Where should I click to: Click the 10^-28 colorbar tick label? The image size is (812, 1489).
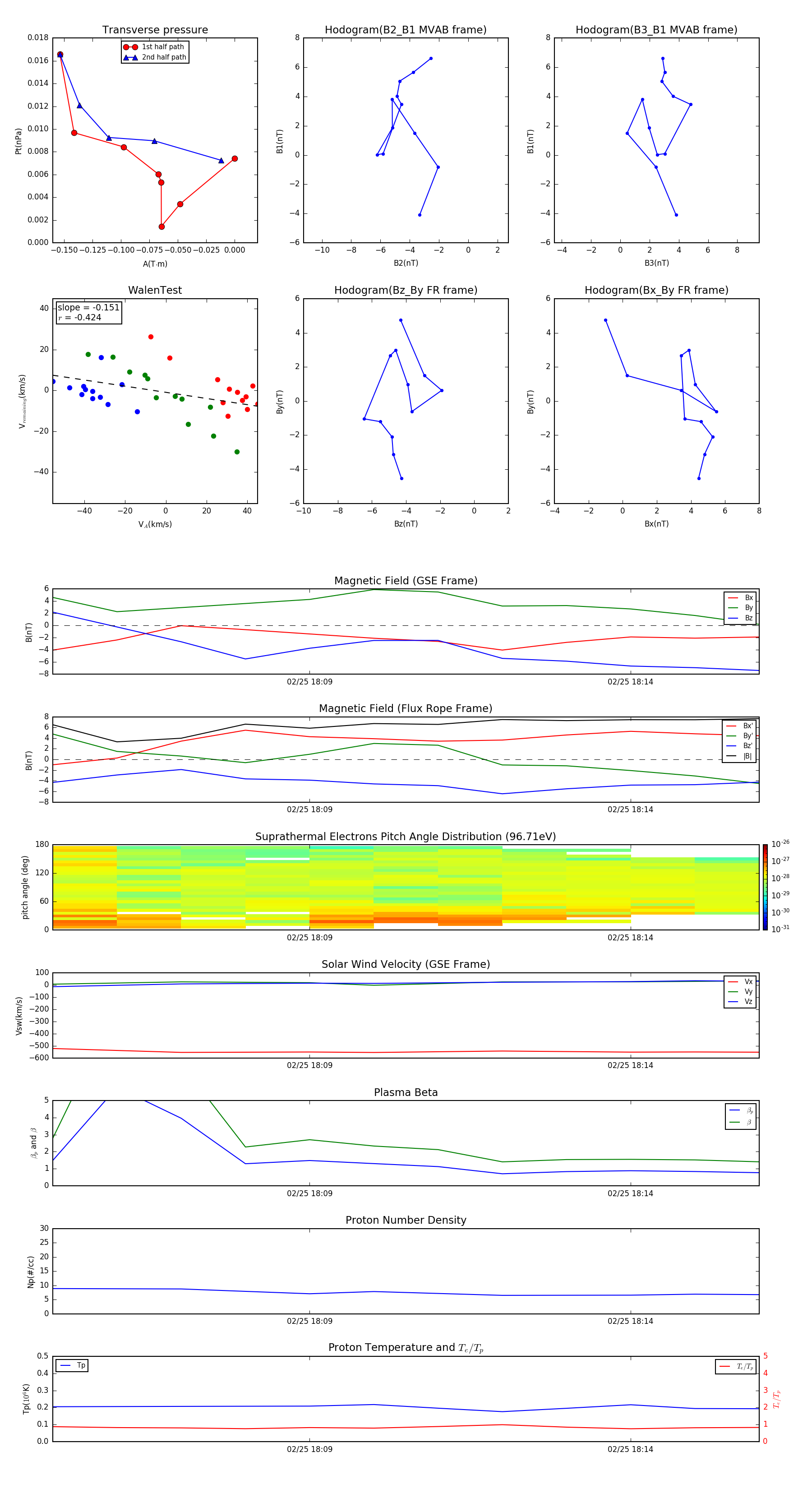click(780, 878)
